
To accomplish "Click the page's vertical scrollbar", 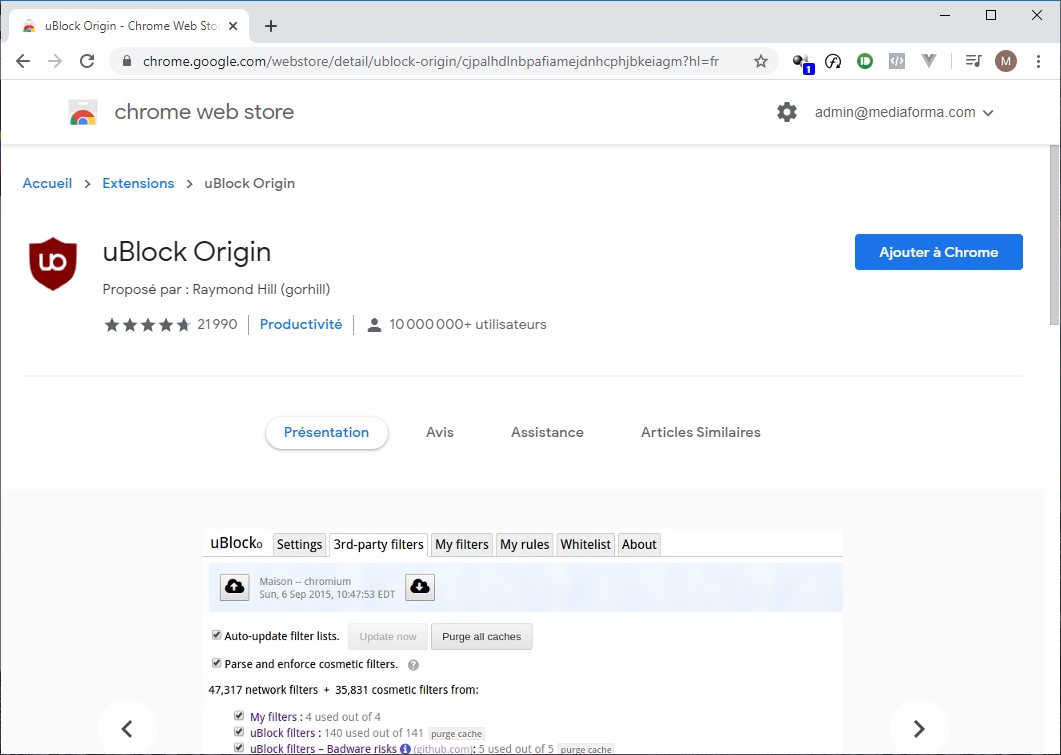I will (1054, 235).
